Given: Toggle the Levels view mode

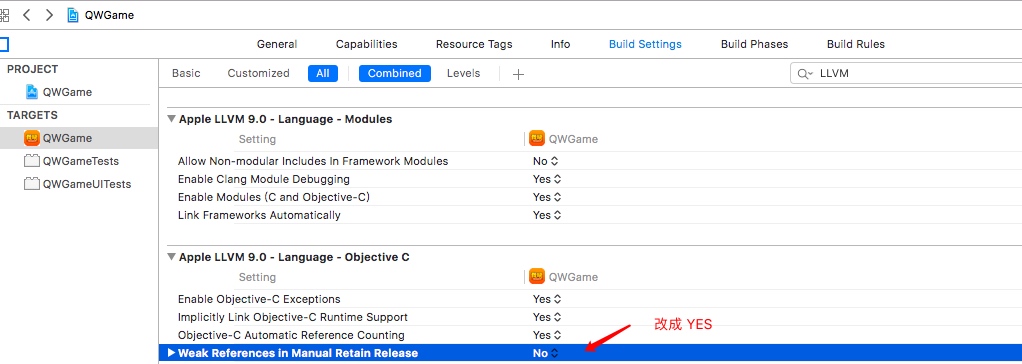Looking at the screenshot, I should [463, 73].
